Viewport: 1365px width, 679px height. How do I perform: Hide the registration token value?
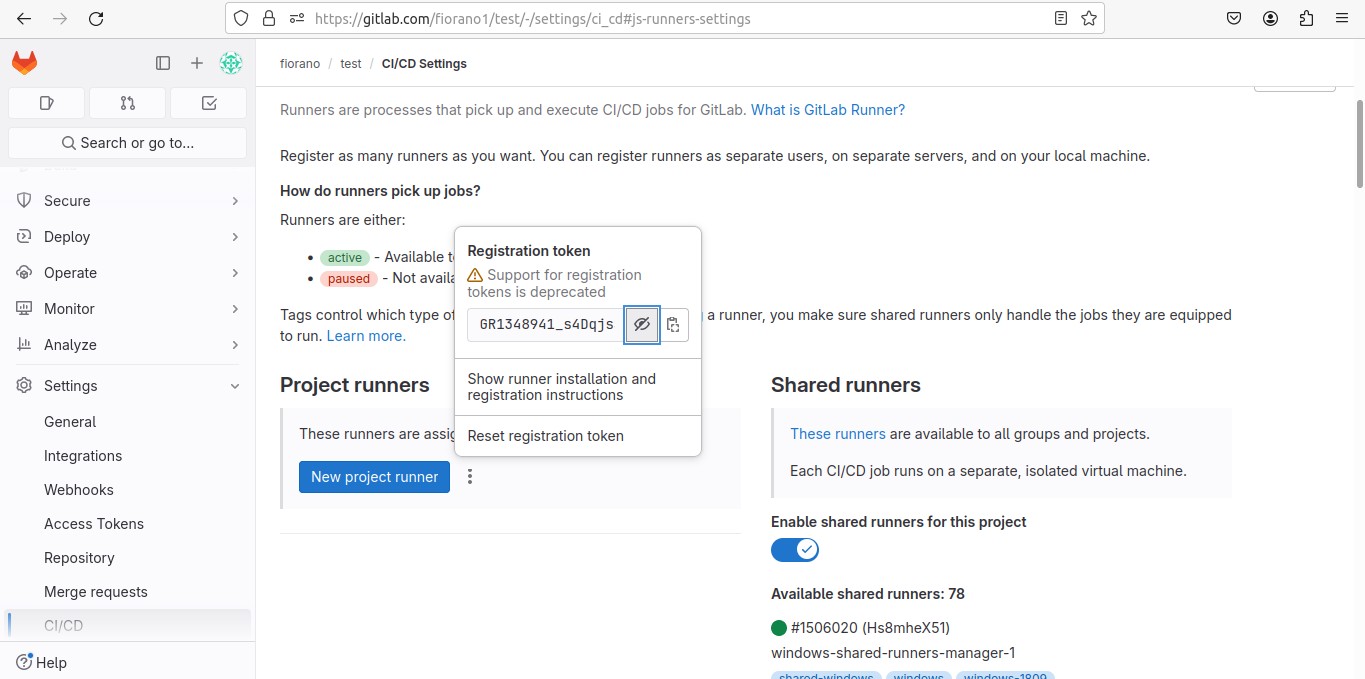click(642, 324)
